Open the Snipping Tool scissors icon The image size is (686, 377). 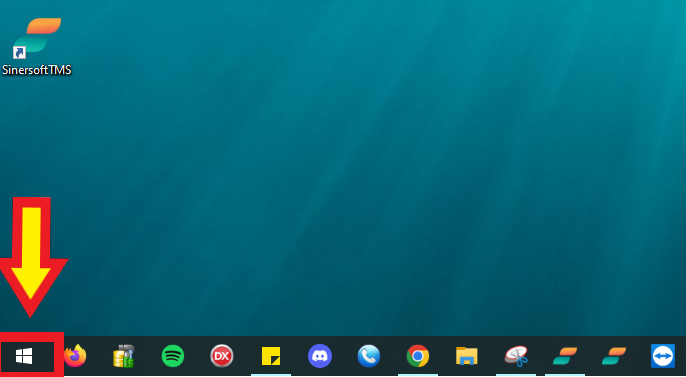coord(516,356)
